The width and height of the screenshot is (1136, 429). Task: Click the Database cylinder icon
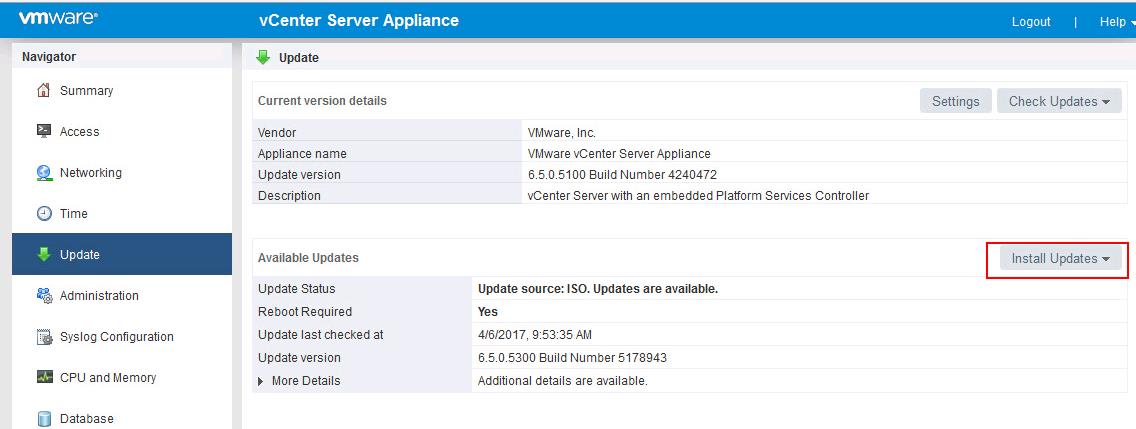44,418
